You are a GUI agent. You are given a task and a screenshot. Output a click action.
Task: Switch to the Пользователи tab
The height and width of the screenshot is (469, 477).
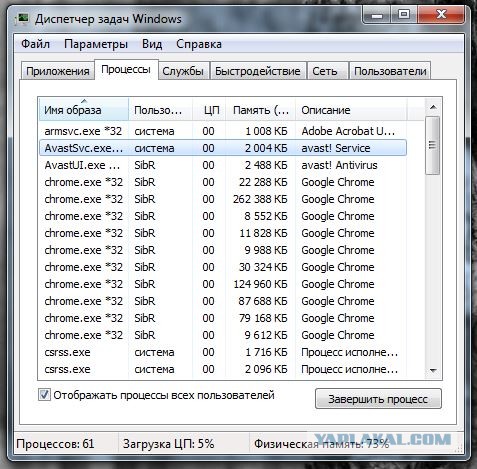point(390,71)
